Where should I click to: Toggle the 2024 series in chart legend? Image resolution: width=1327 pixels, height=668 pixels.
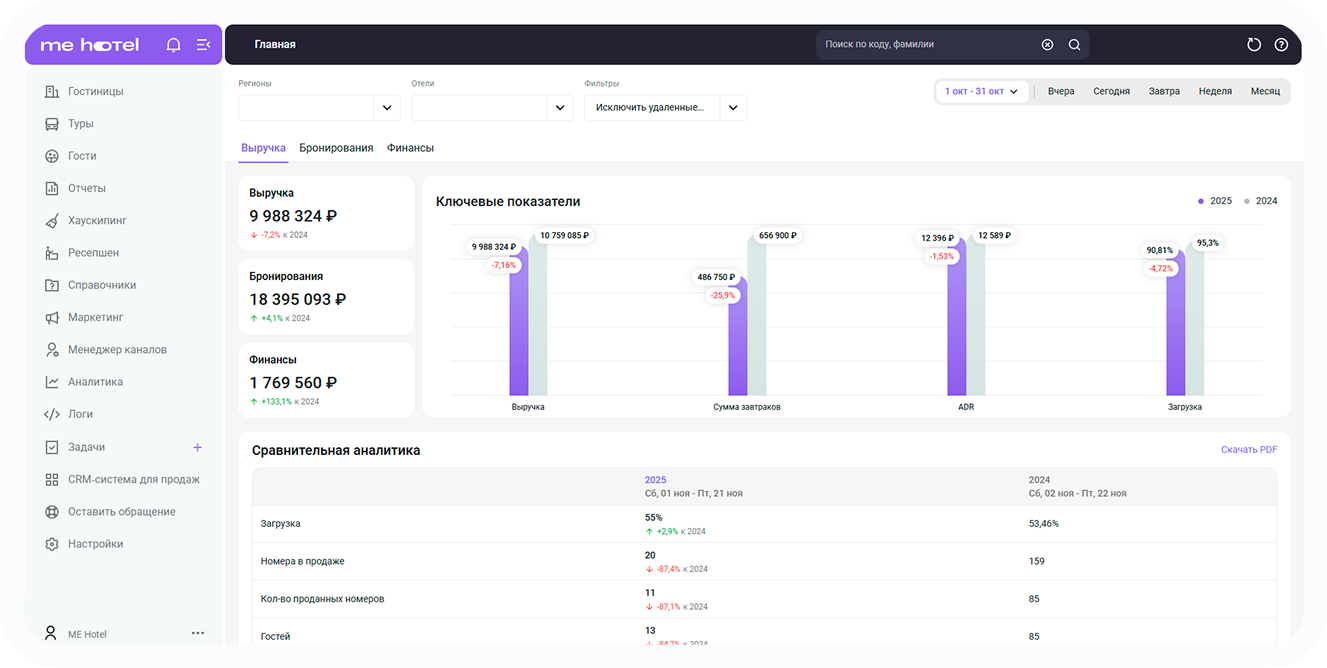(x=1261, y=201)
